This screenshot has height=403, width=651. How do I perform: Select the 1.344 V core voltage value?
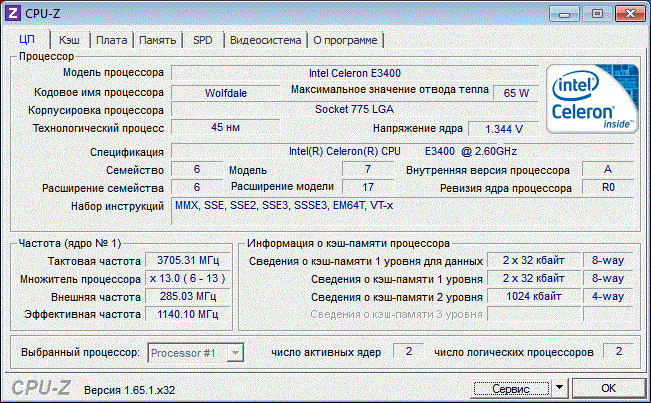tap(504, 129)
